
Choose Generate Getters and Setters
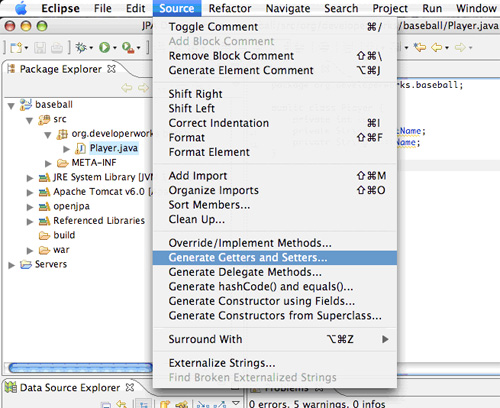[x=275, y=258]
